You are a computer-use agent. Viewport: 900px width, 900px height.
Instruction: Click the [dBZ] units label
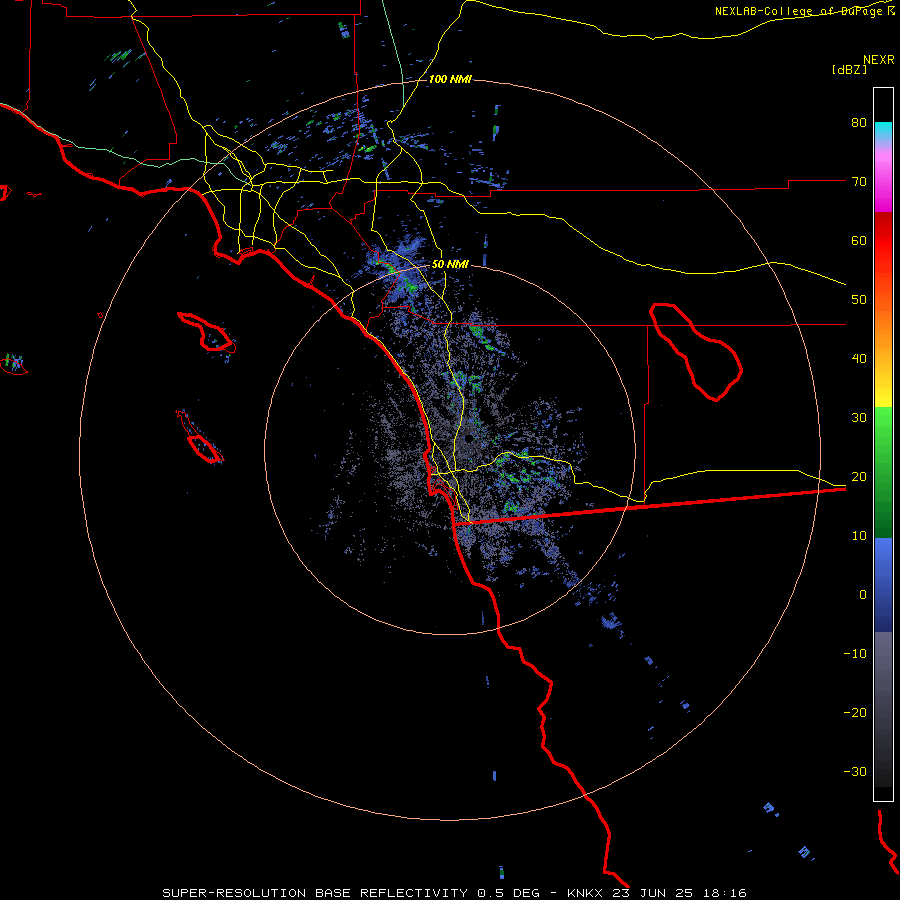click(849, 69)
